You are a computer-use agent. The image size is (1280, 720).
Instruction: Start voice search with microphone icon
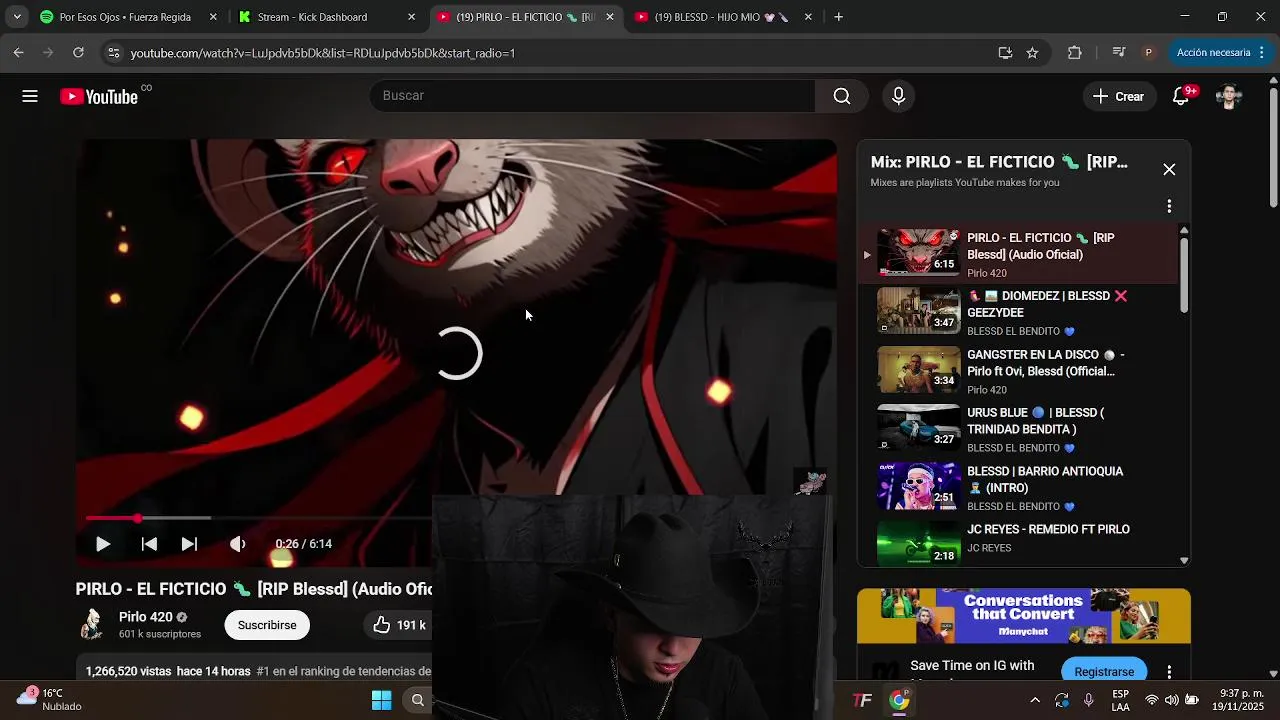coord(898,96)
